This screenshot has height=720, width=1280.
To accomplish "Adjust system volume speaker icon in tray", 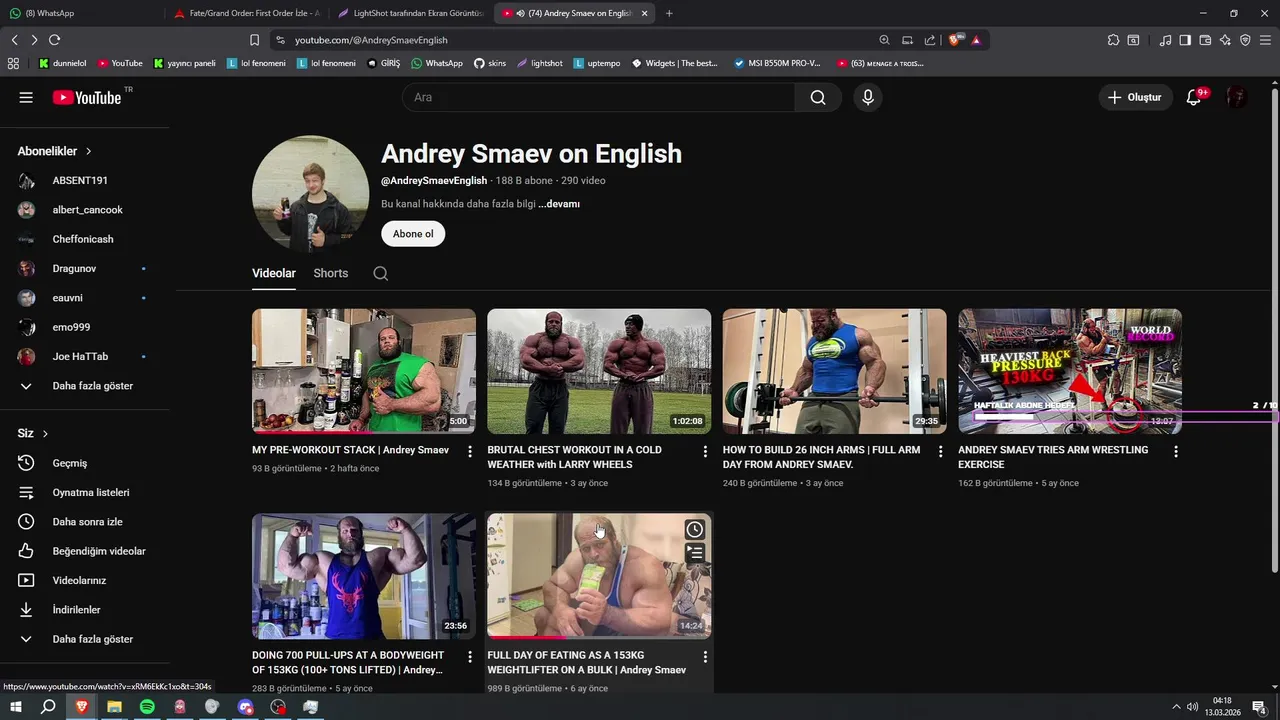I will click(x=1193, y=707).
